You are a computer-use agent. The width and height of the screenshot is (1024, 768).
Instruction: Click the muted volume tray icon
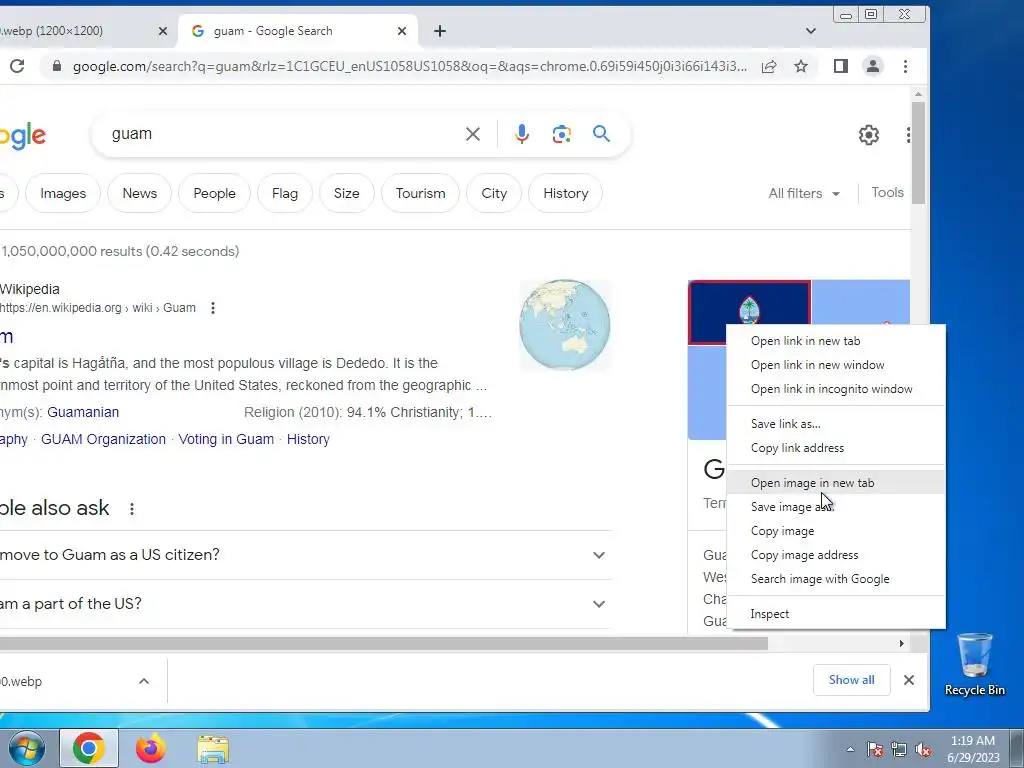click(x=923, y=750)
